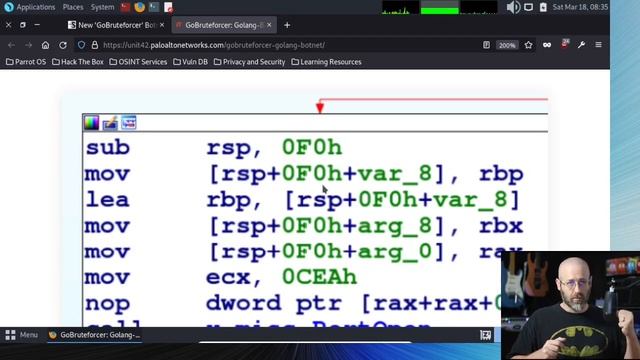Bookmark this page with the star
Viewport: 640px width, 360px height.
point(529,45)
